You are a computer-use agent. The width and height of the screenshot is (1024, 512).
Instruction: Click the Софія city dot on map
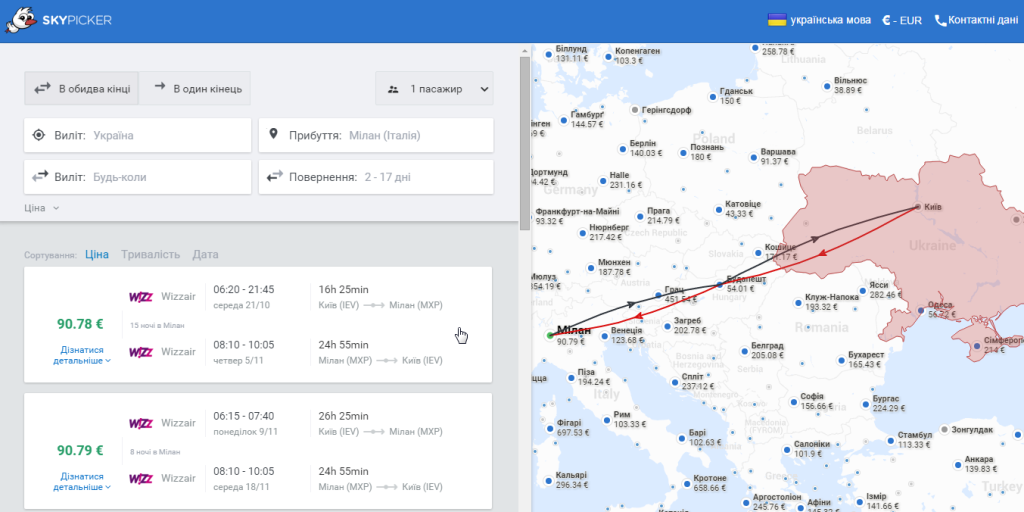tap(793, 401)
